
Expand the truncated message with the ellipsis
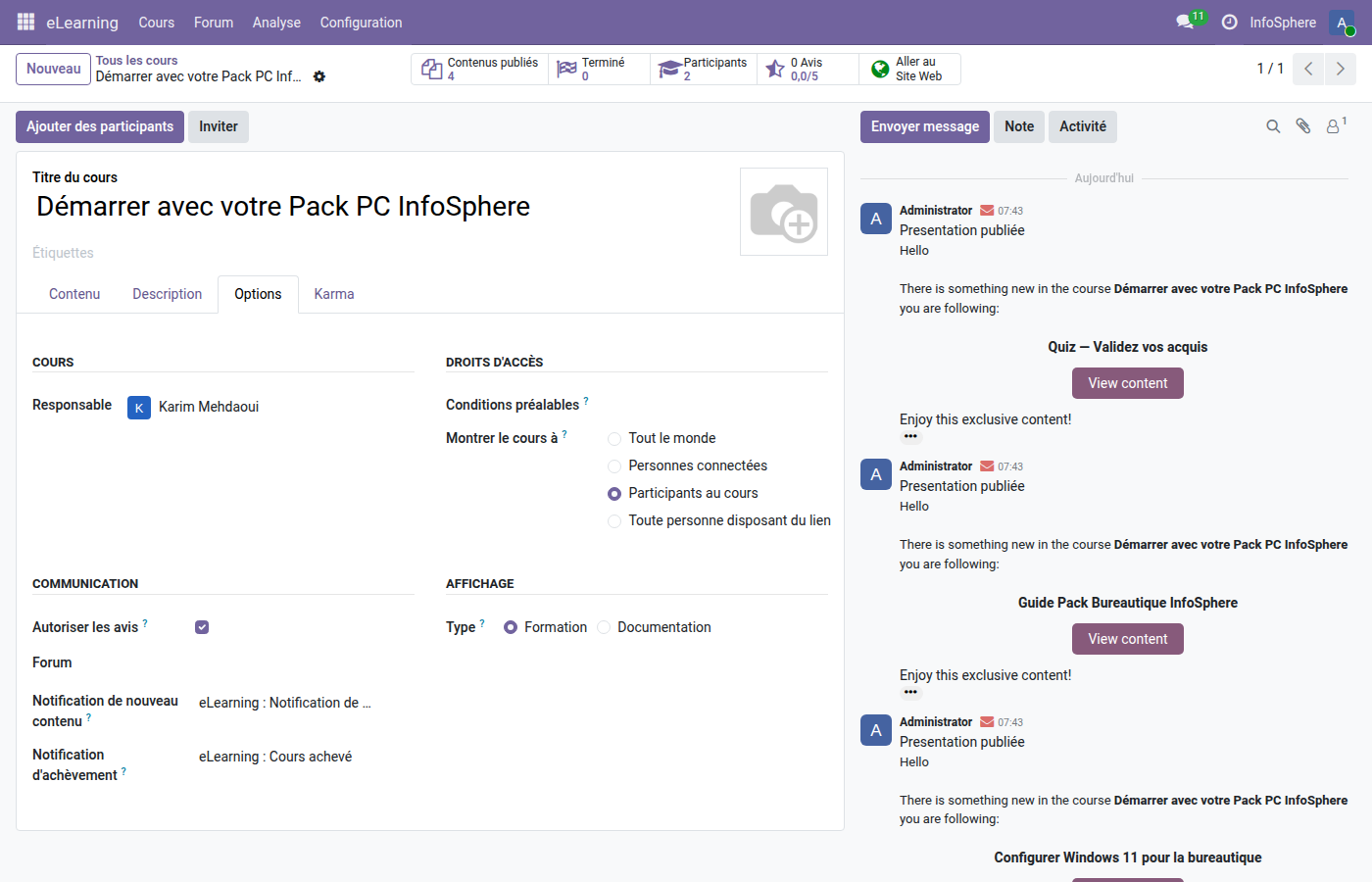click(910, 436)
